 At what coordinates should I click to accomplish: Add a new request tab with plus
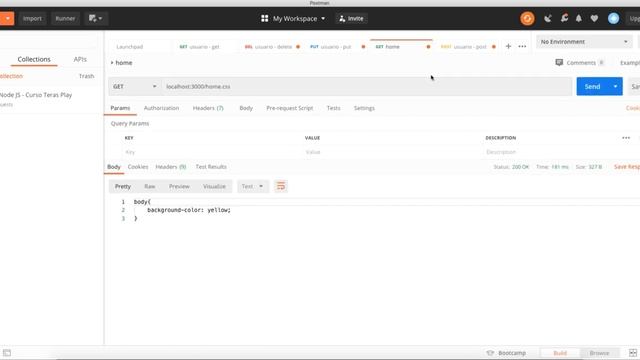[508, 47]
